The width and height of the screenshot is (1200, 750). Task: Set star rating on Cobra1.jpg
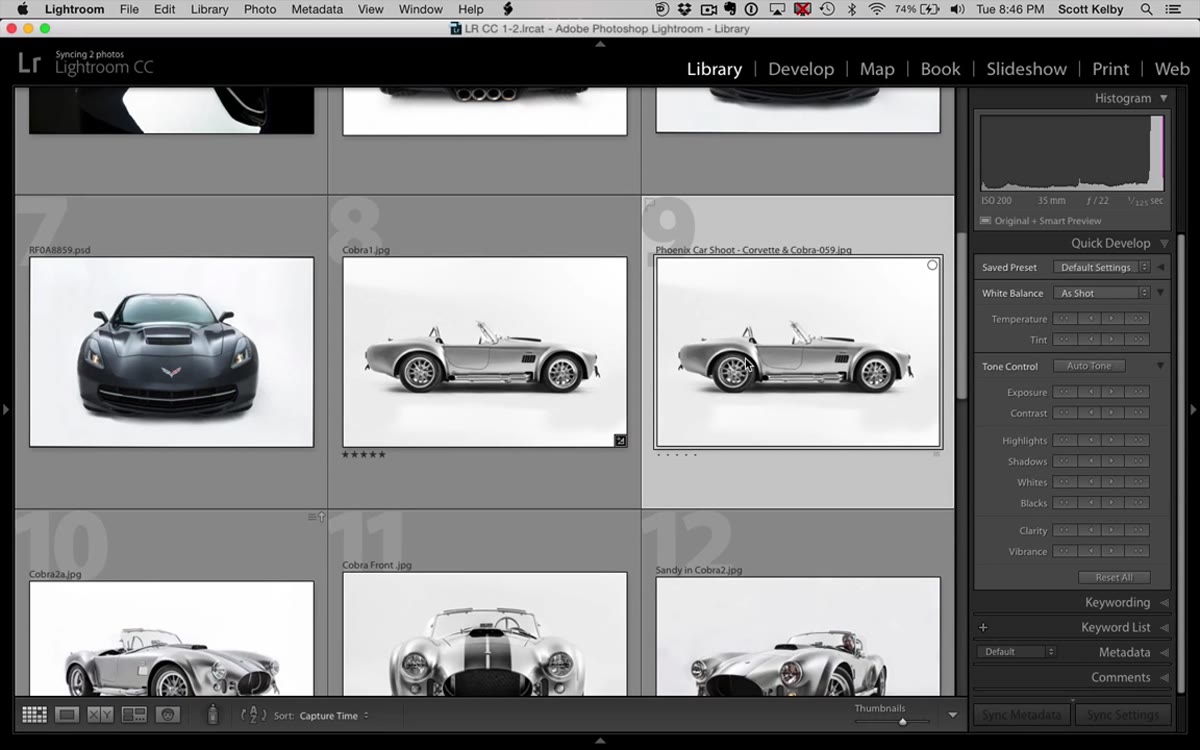(x=363, y=455)
